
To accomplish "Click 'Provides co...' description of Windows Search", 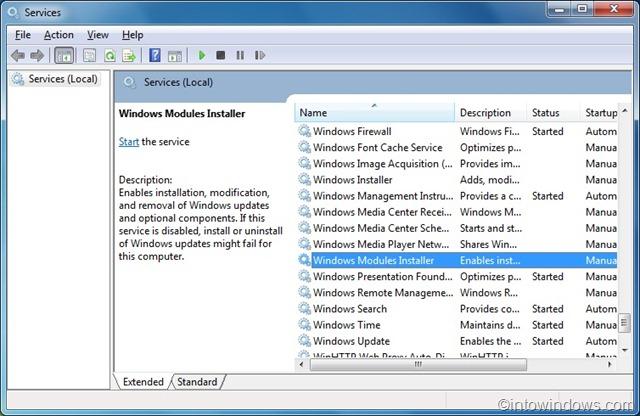I will click(x=489, y=309).
